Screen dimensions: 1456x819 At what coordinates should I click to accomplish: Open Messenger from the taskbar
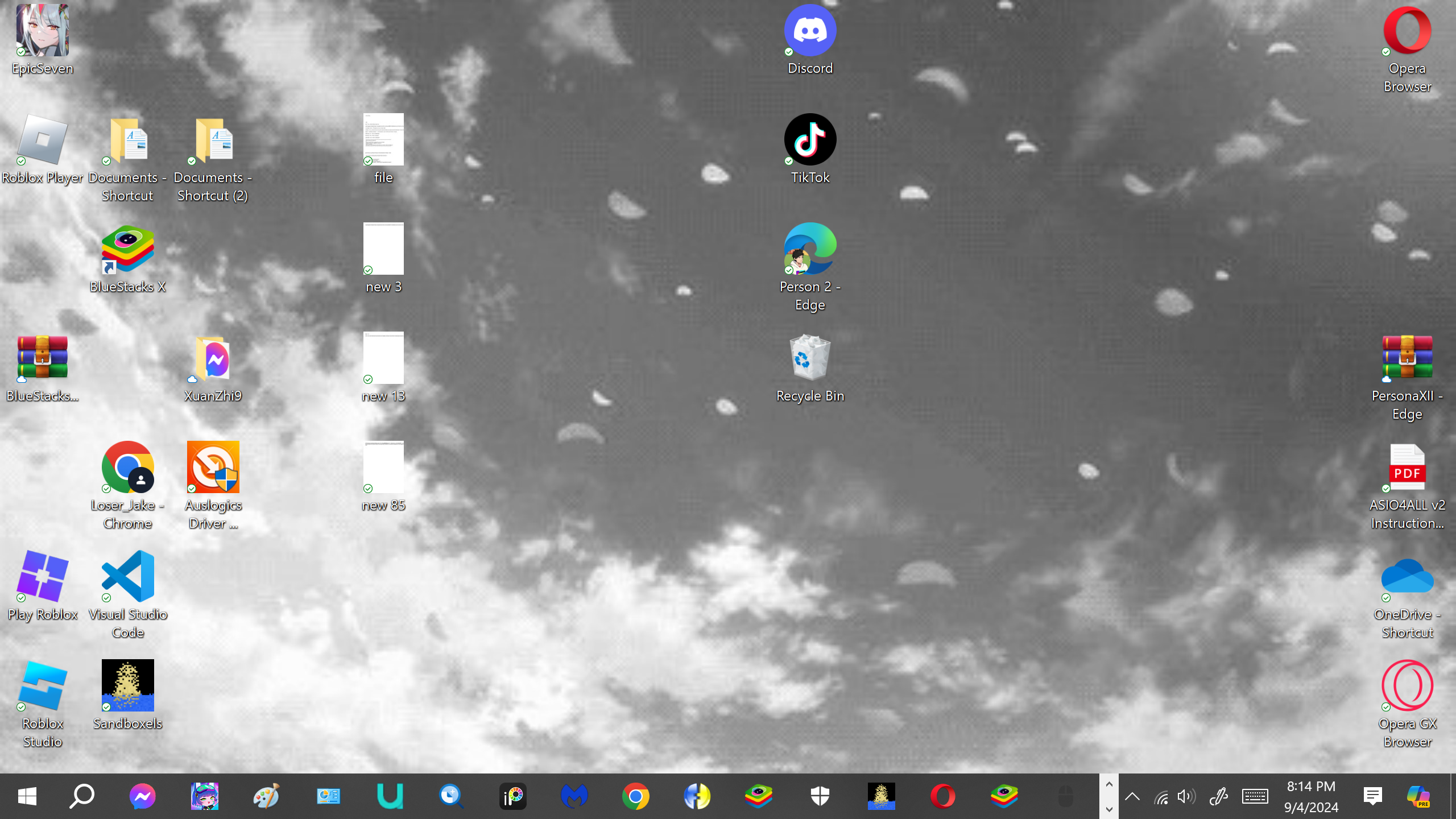click(x=142, y=796)
